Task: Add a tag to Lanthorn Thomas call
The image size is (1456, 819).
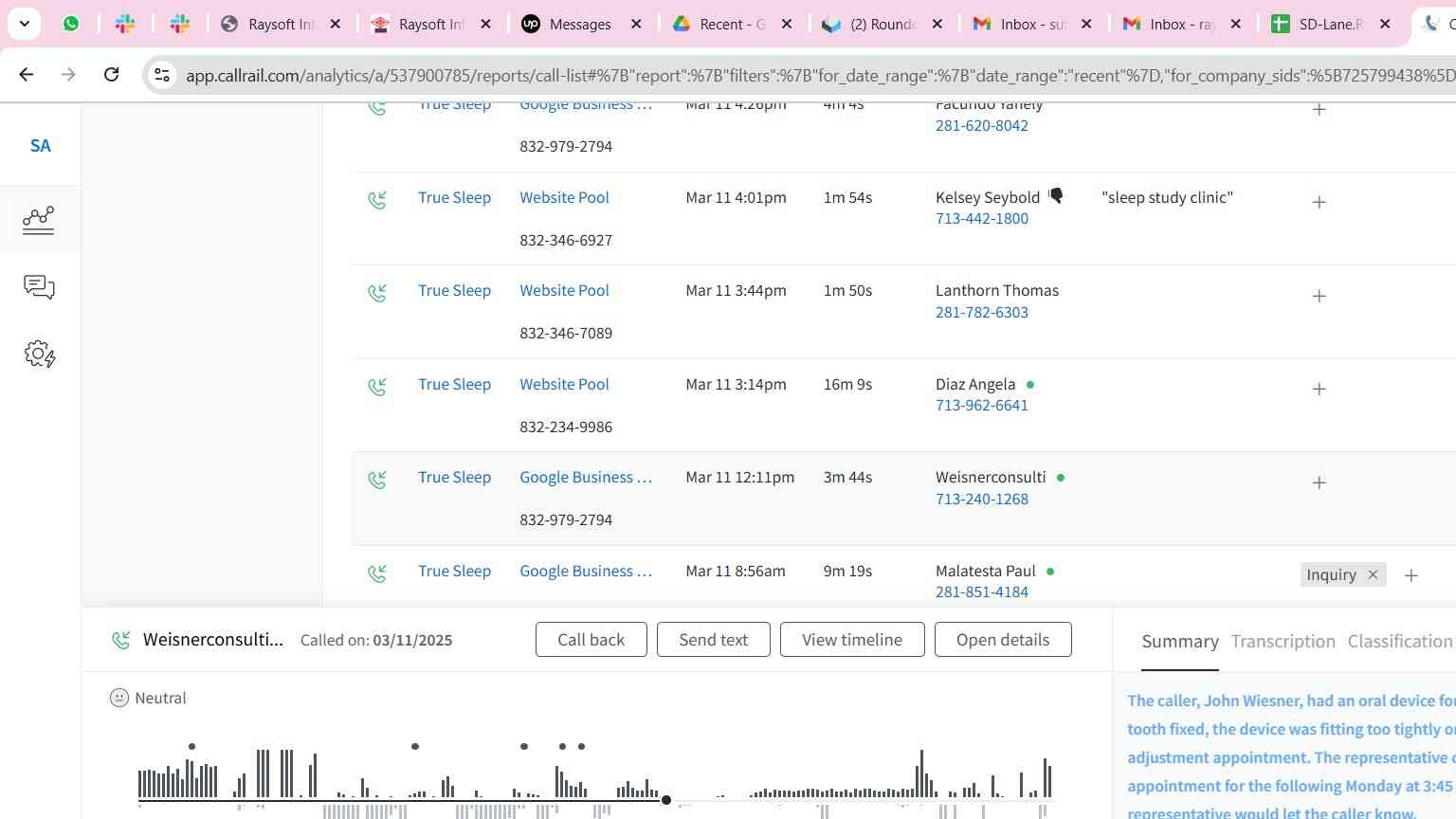Action: (x=1319, y=296)
